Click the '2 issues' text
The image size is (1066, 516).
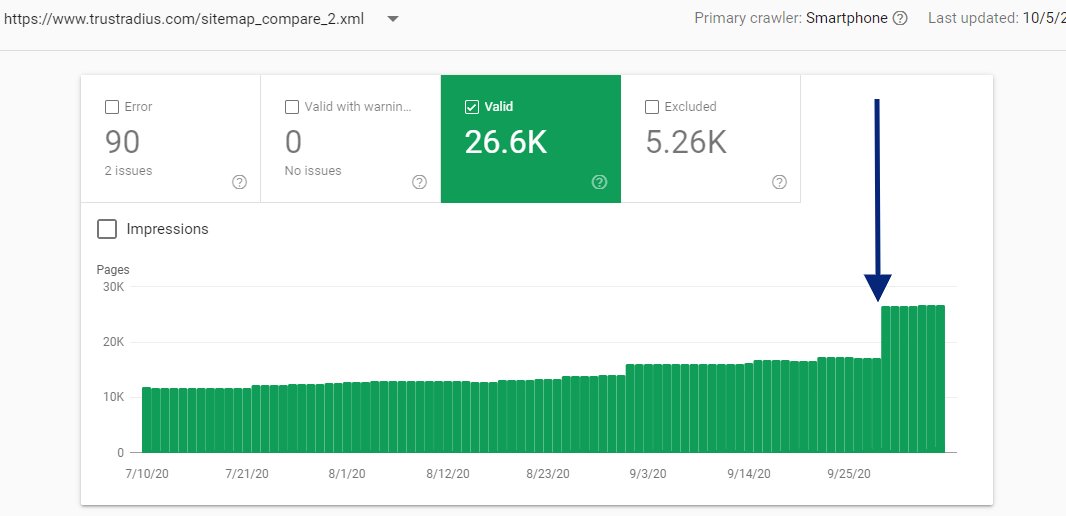128,171
